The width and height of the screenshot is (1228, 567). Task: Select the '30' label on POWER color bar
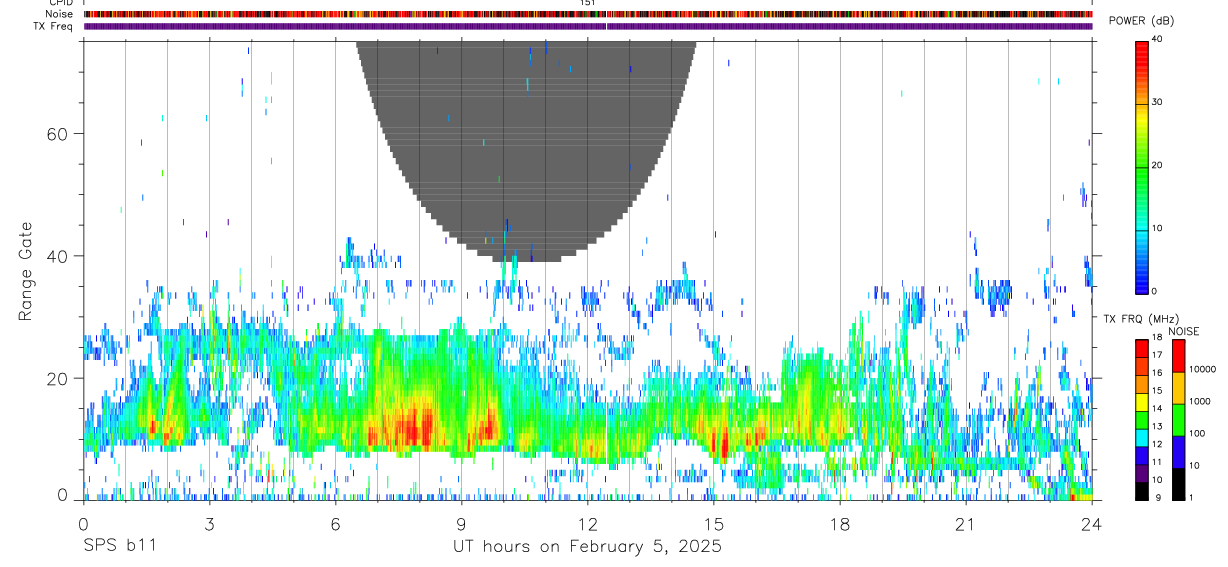tap(1158, 103)
